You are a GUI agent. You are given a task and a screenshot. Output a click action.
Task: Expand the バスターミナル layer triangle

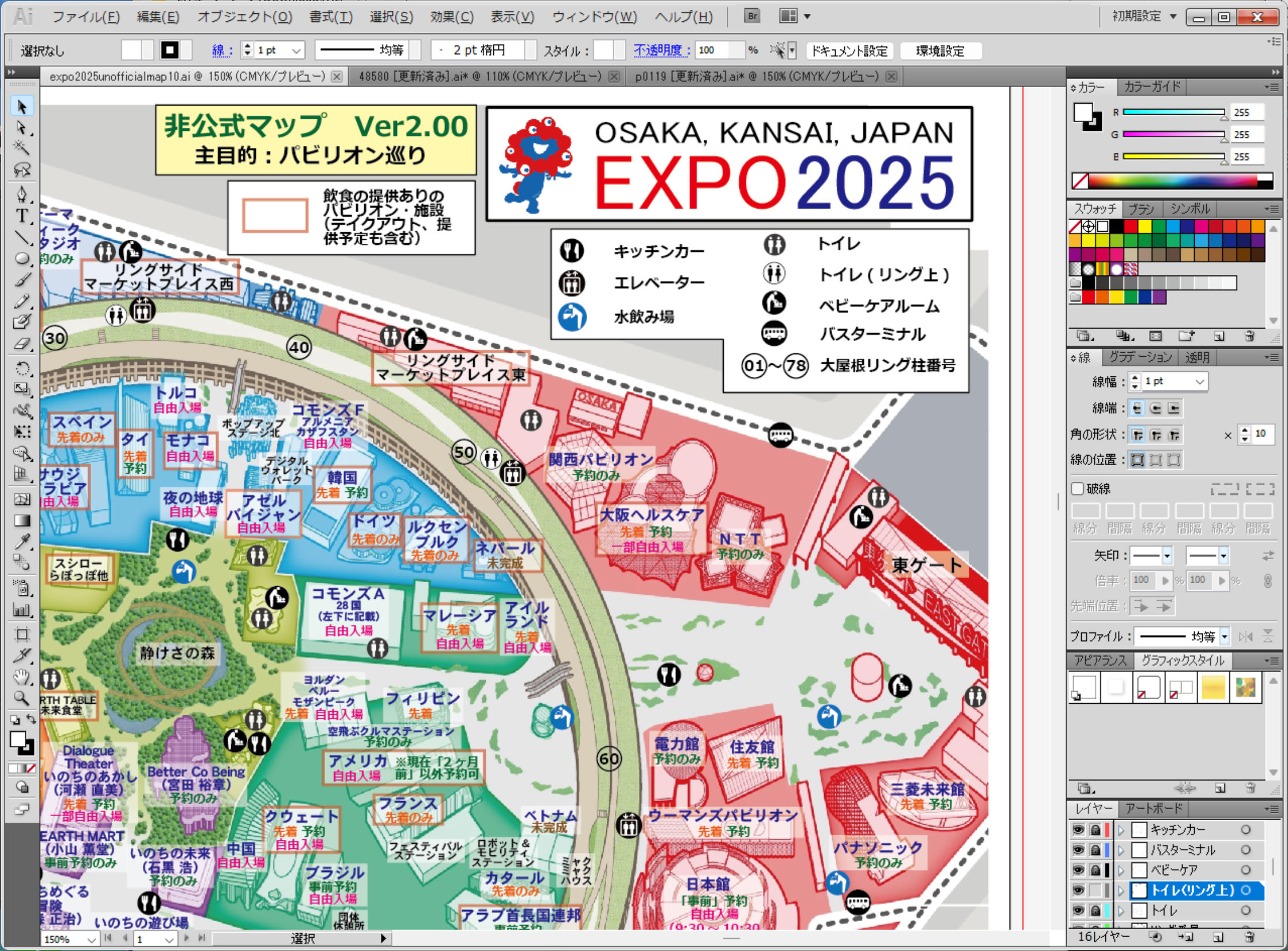(x=1121, y=850)
